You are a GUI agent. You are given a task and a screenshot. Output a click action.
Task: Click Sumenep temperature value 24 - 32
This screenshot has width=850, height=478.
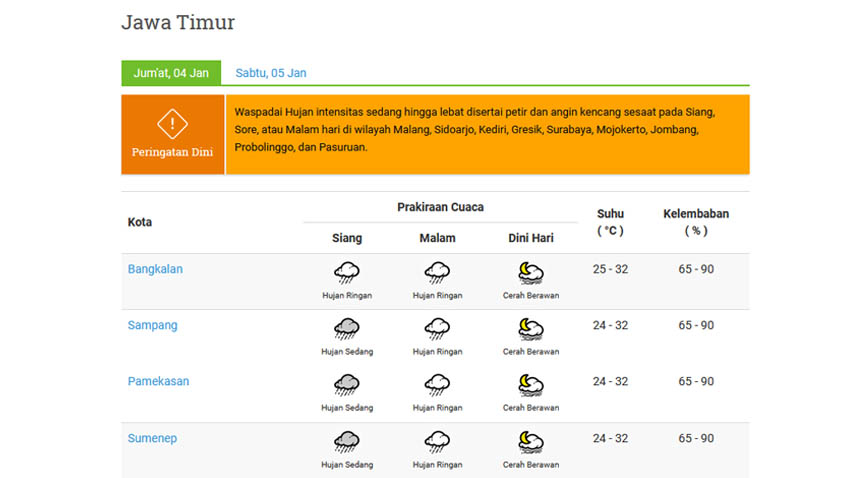[x=610, y=438]
